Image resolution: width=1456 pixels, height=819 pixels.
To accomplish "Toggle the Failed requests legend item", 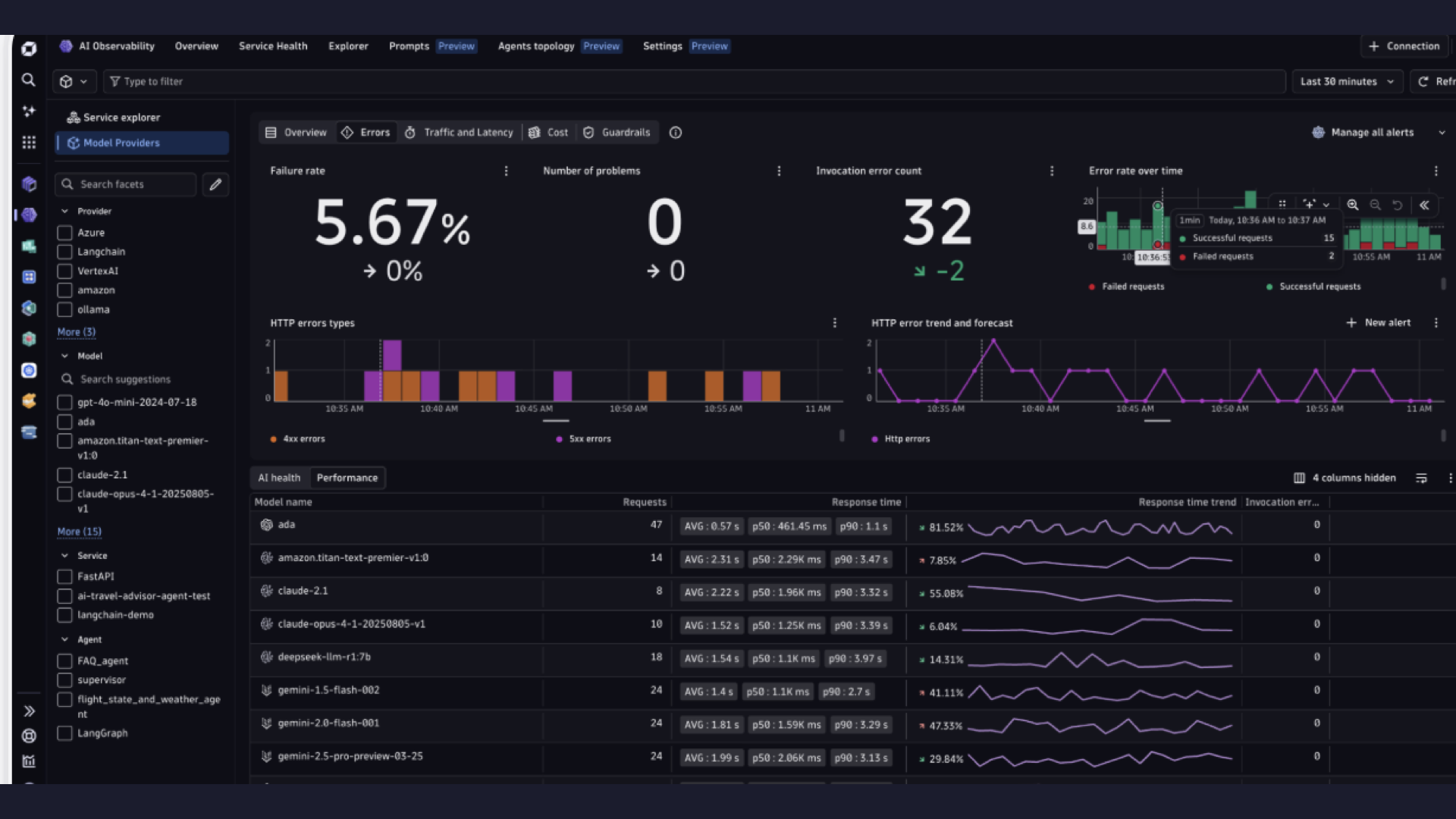I will click(x=1126, y=287).
